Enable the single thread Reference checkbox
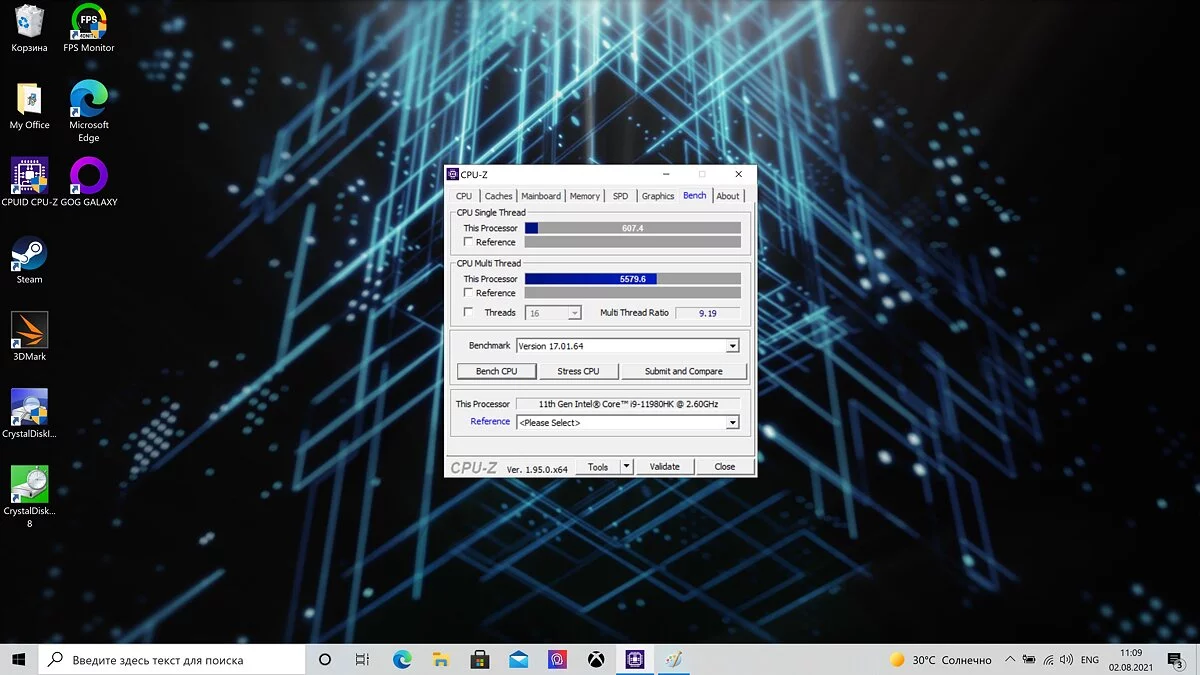The image size is (1200, 675). coord(468,242)
